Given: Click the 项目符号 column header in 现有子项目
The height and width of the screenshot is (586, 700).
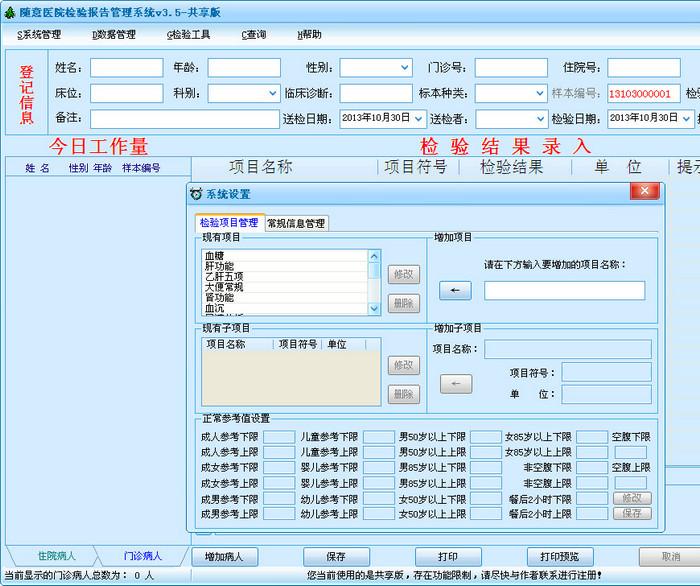Looking at the screenshot, I should point(297,344).
